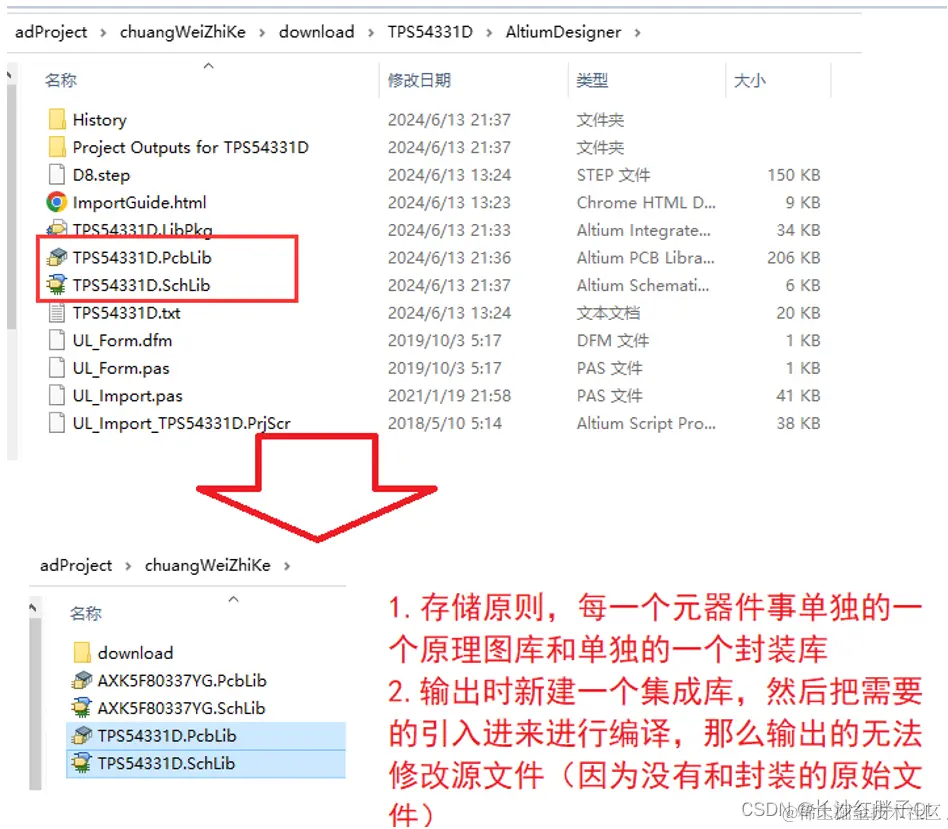
Task: Click the TPS54331D.txt document icon
Action: 57,313
